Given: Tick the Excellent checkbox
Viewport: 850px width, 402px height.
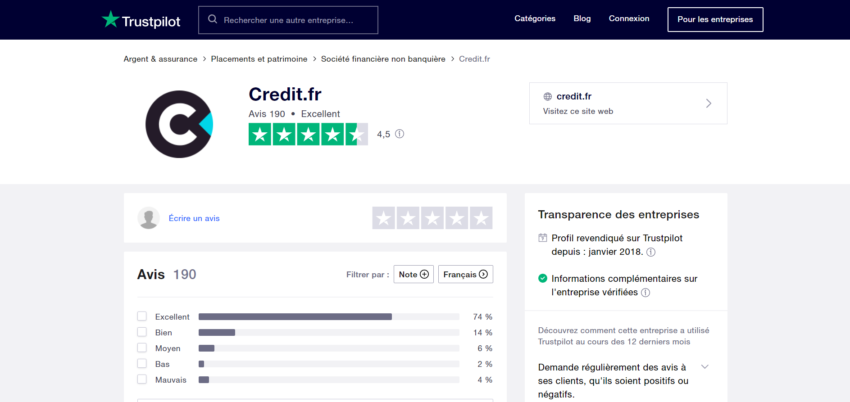Looking at the screenshot, I should [142, 316].
